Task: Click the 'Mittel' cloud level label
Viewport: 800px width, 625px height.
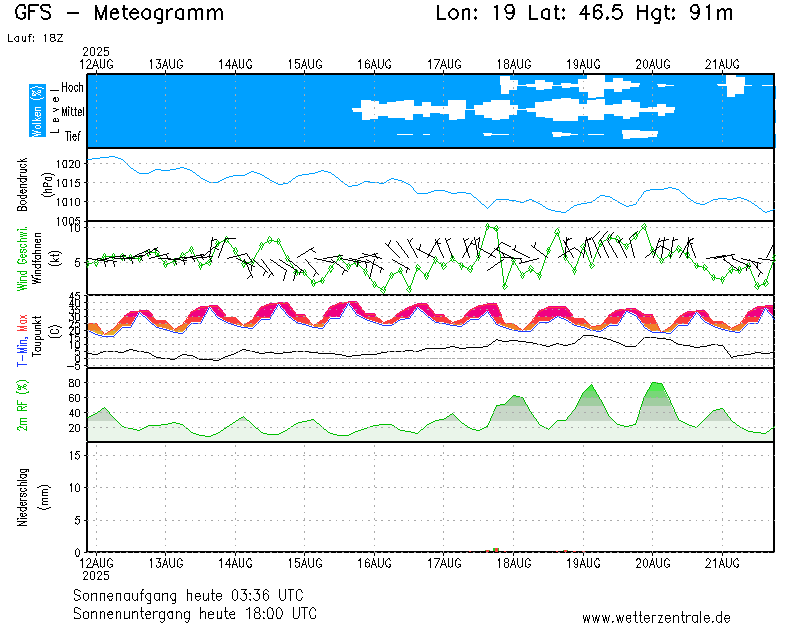Action: [72, 111]
